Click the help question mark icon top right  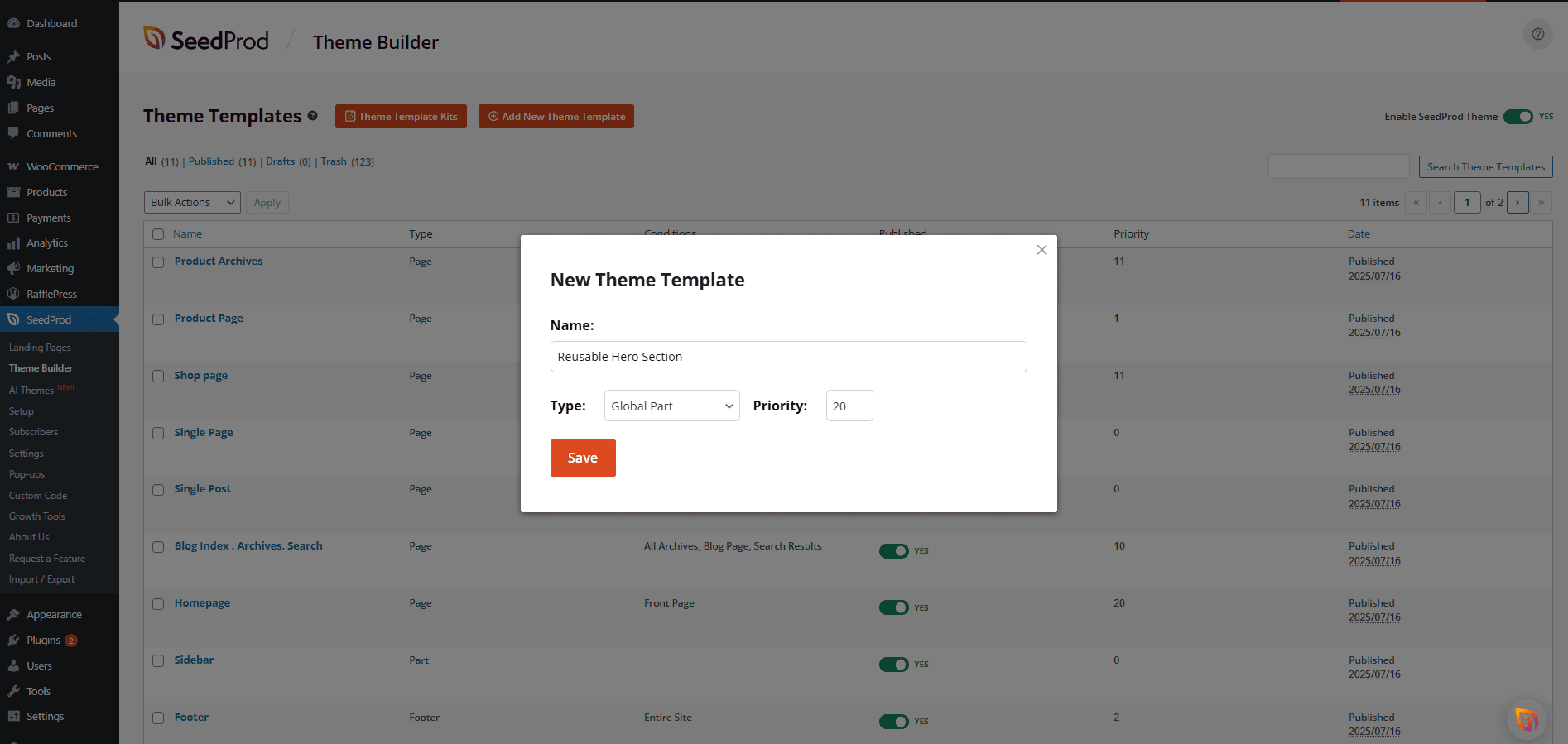1537,34
